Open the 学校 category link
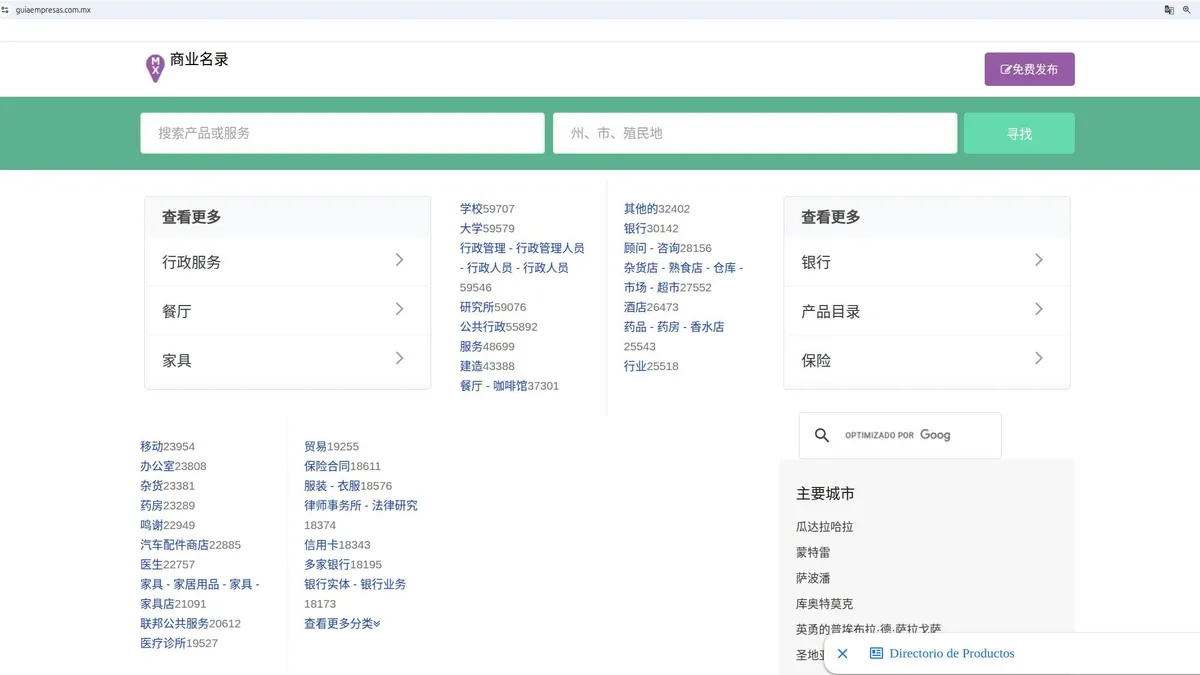 pos(471,208)
